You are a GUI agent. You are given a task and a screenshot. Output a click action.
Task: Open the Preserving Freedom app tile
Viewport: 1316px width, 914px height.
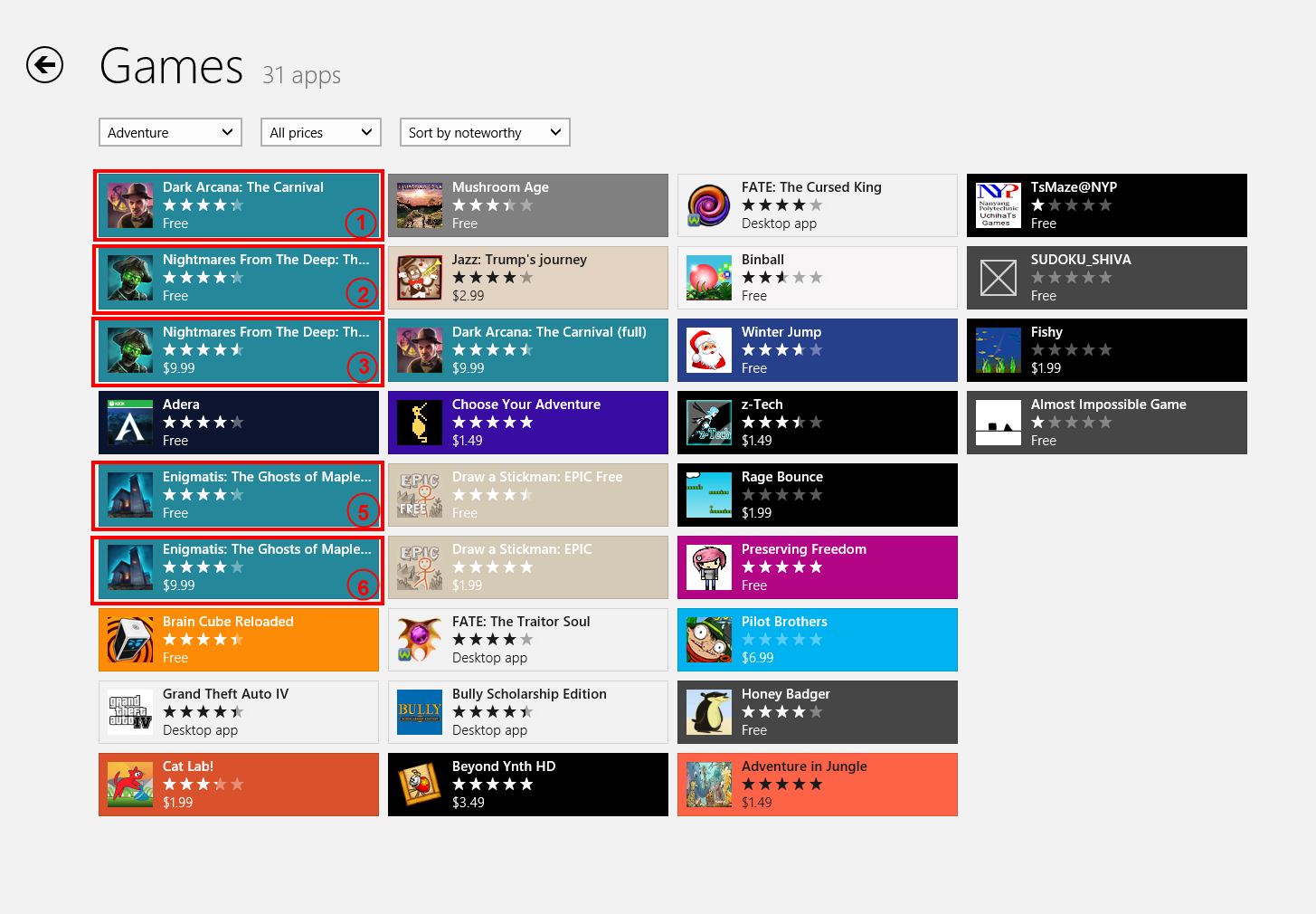pyautogui.click(x=817, y=567)
